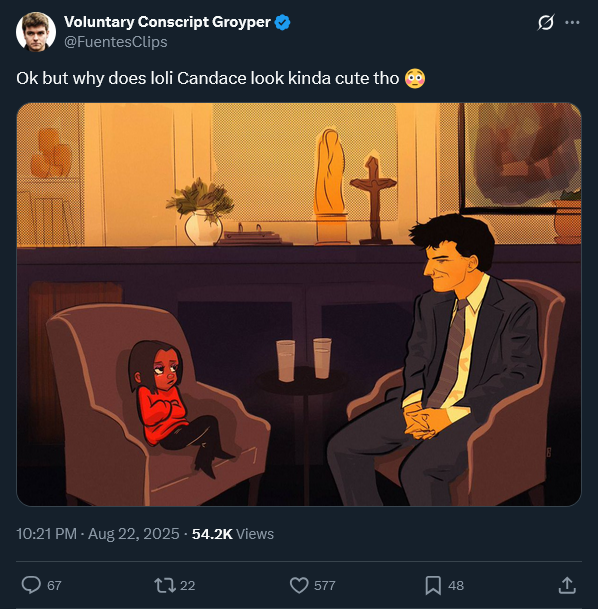Open the three-dot more options menu

[572, 23]
